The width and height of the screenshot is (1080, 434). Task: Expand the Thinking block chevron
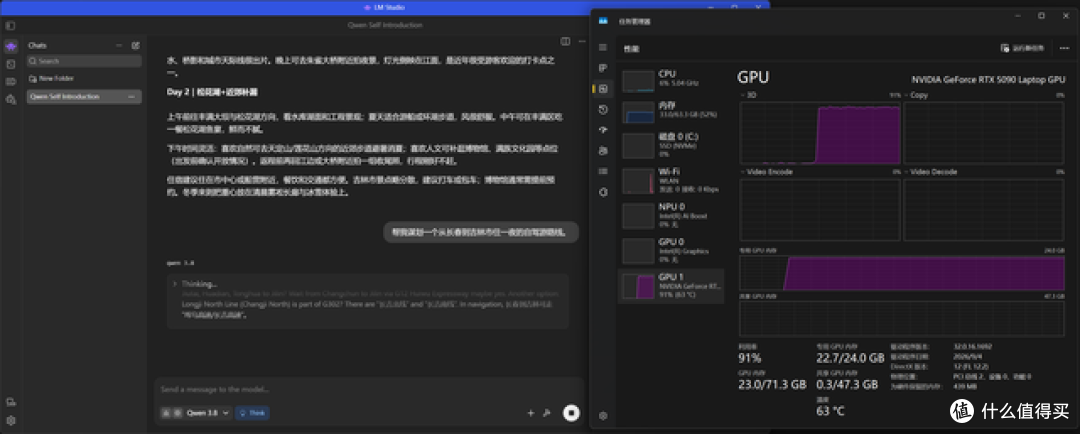tap(175, 284)
